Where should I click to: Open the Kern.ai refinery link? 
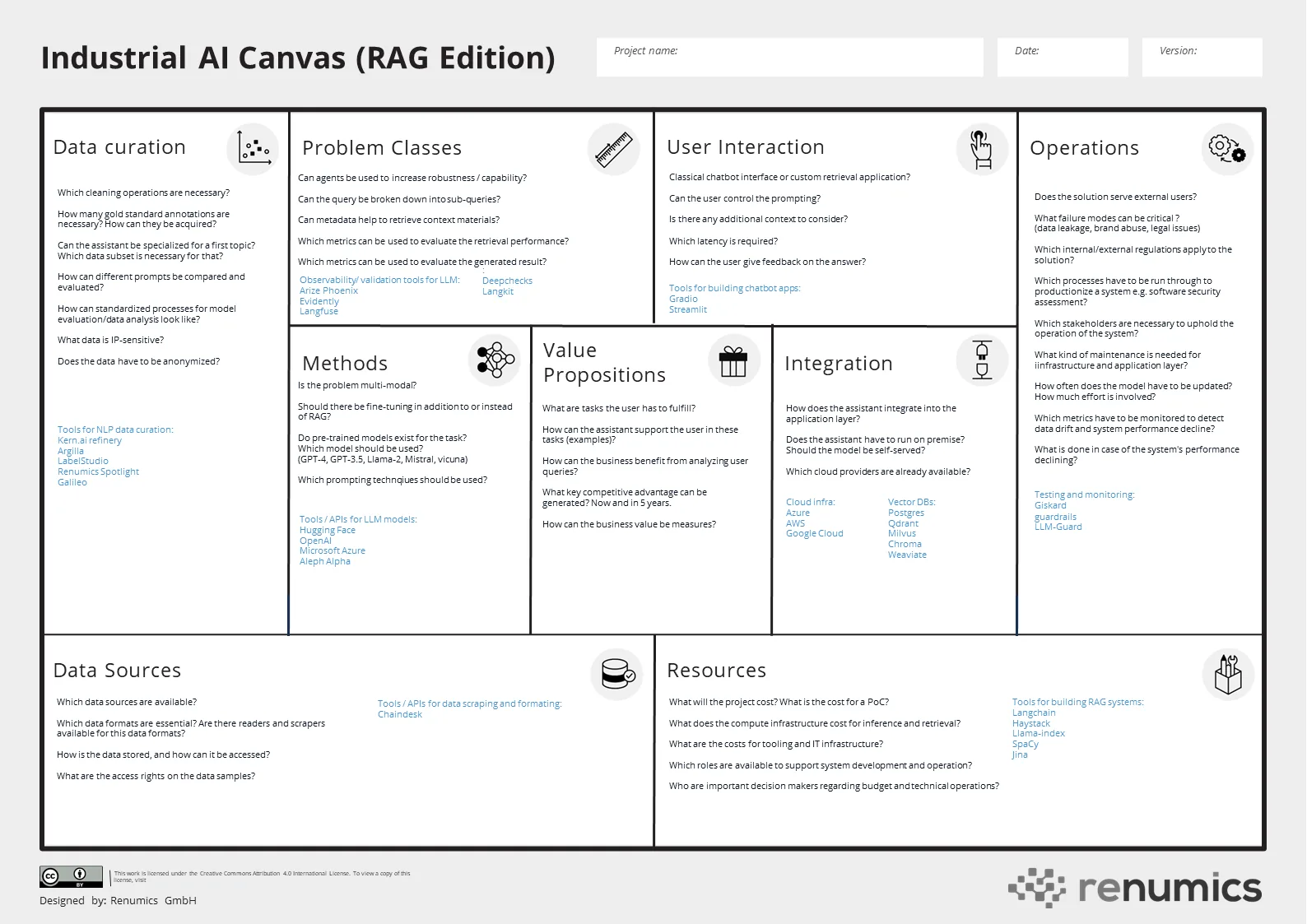pos(90,440)
